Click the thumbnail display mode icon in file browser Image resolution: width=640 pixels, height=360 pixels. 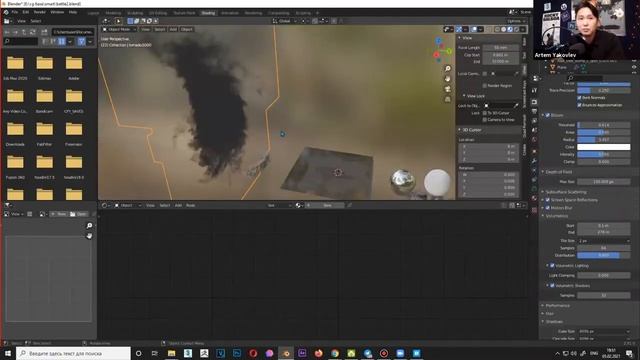point(62,41)
